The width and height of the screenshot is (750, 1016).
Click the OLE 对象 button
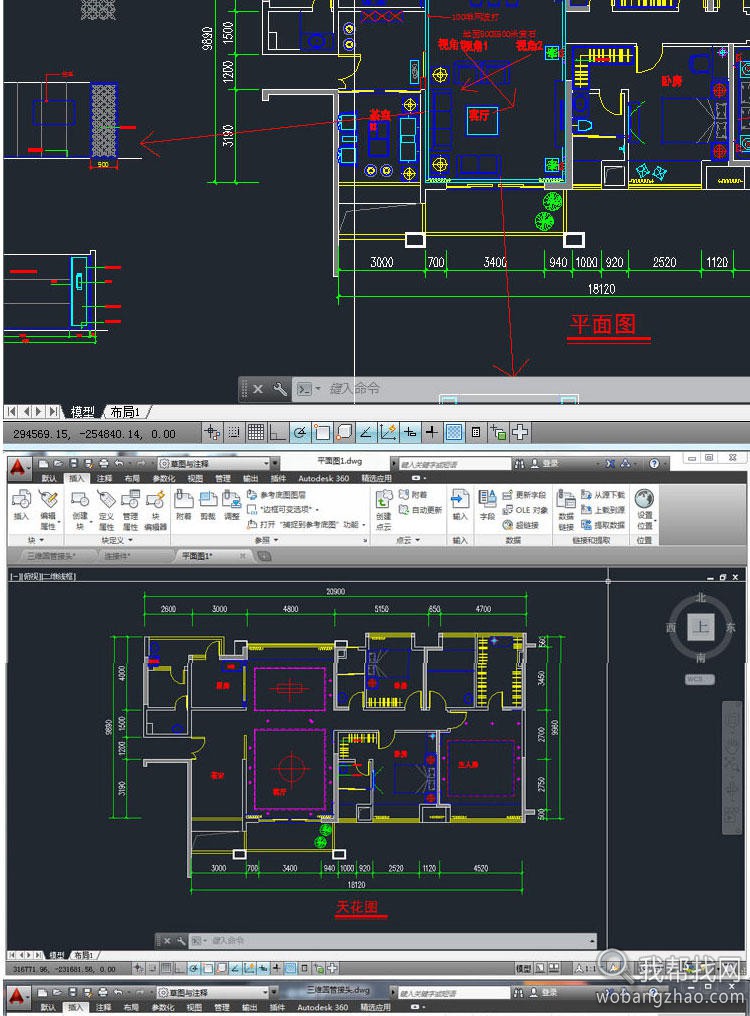(x=526, y=510)
